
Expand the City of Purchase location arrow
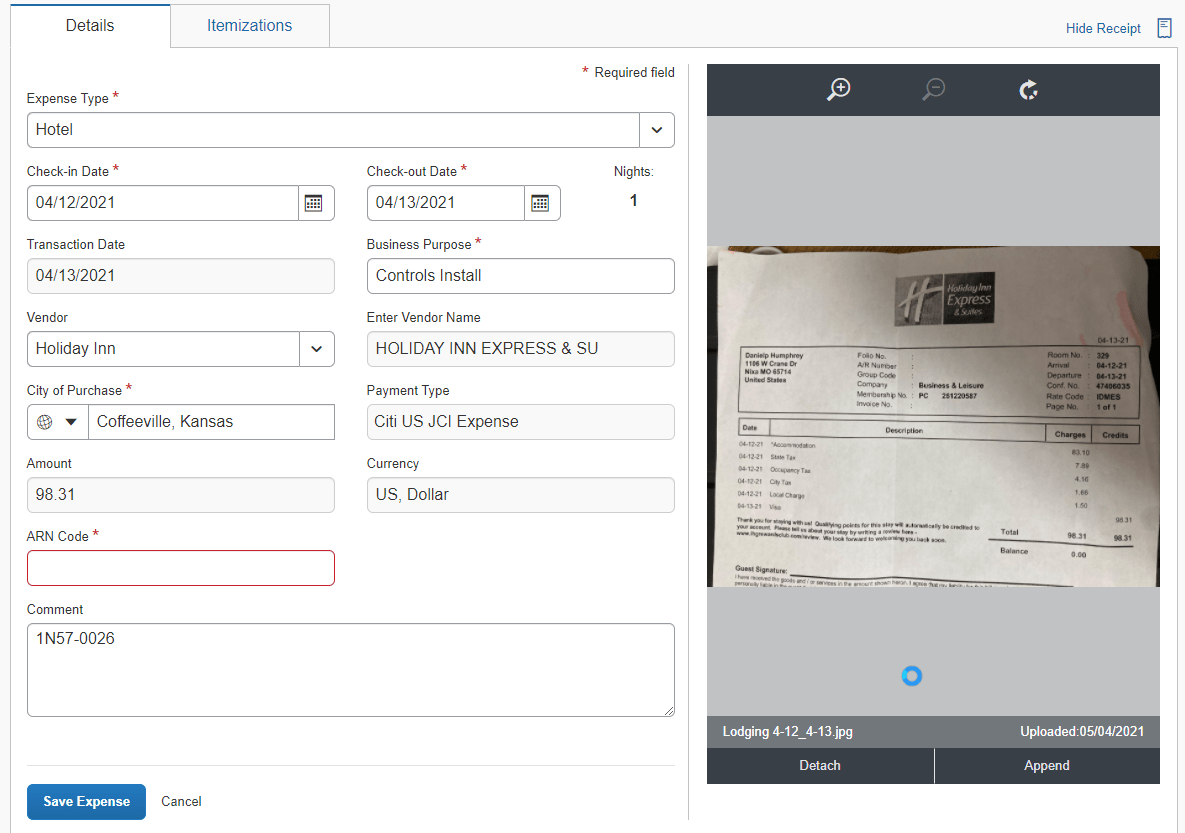coord(71,422)
